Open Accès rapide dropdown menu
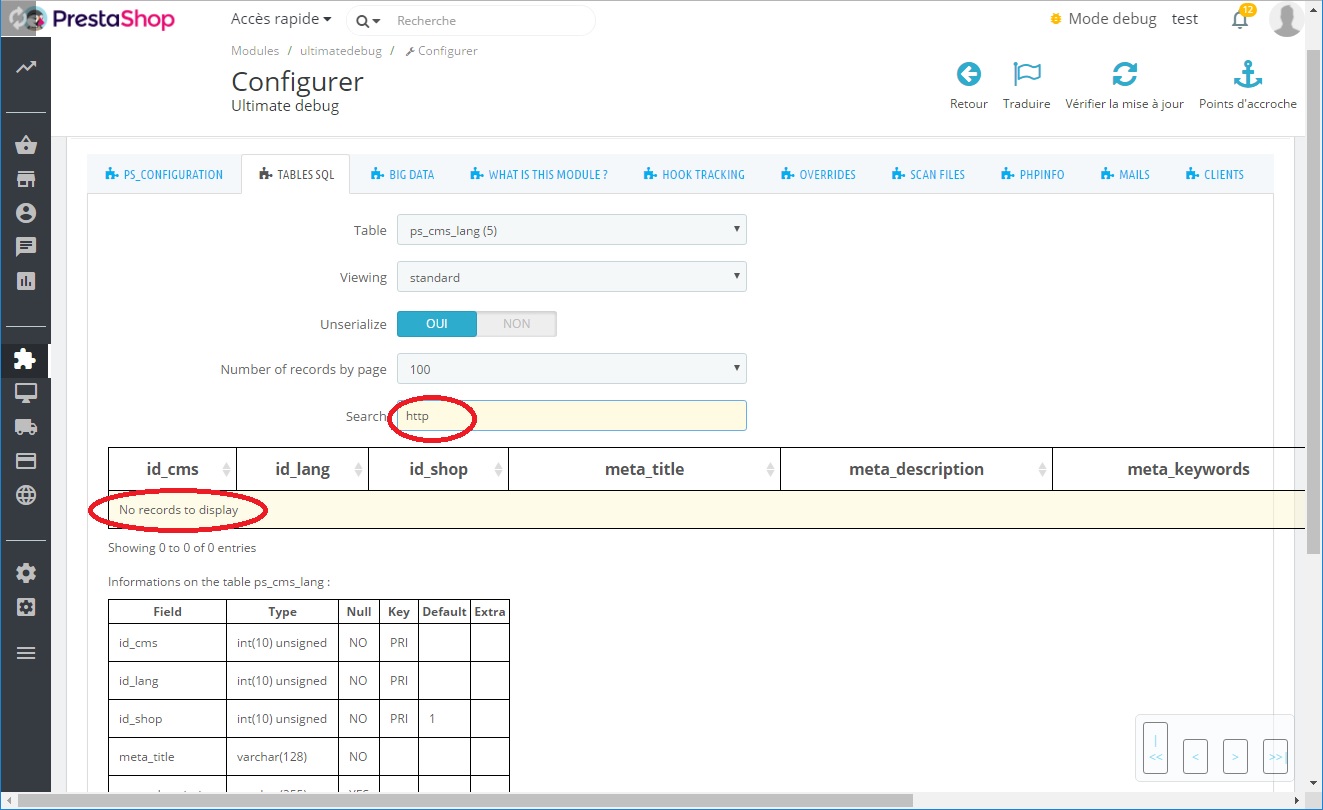 pyautogui.click(x=281, y=19)
